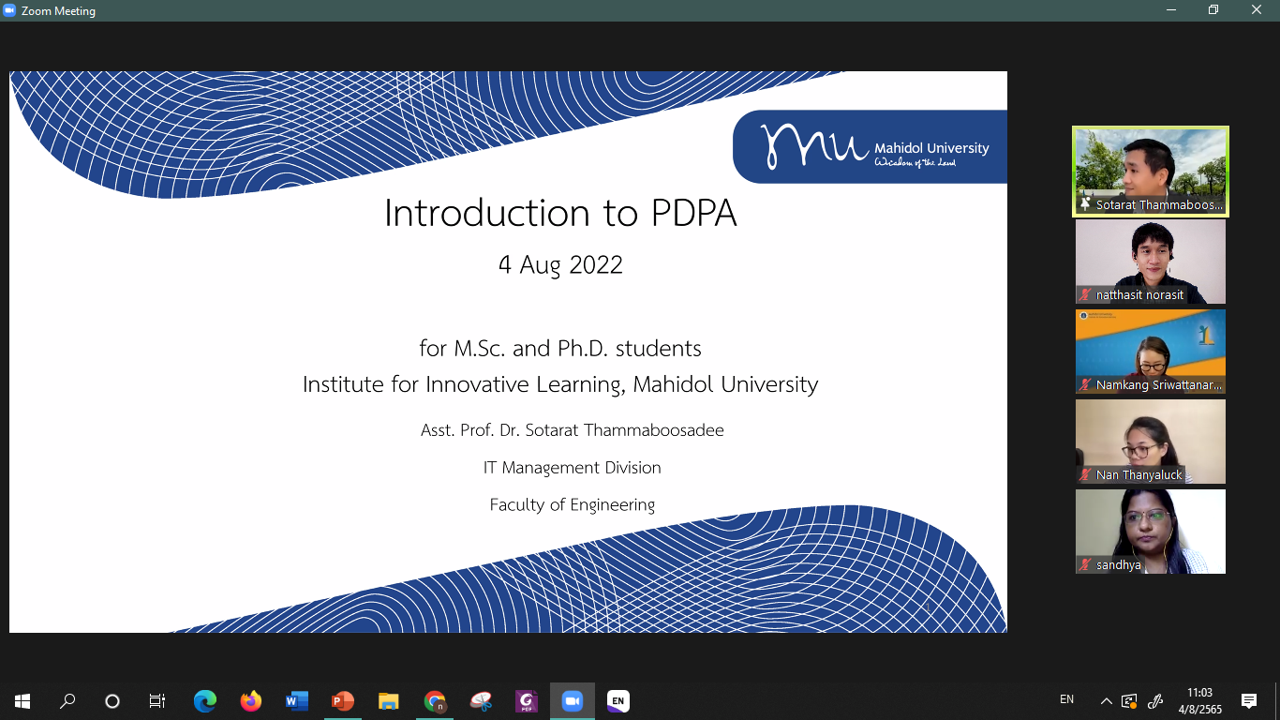1280x720 pixels.
Task: Open PowerPoint from the taskbar
Action: click(343, 701)
